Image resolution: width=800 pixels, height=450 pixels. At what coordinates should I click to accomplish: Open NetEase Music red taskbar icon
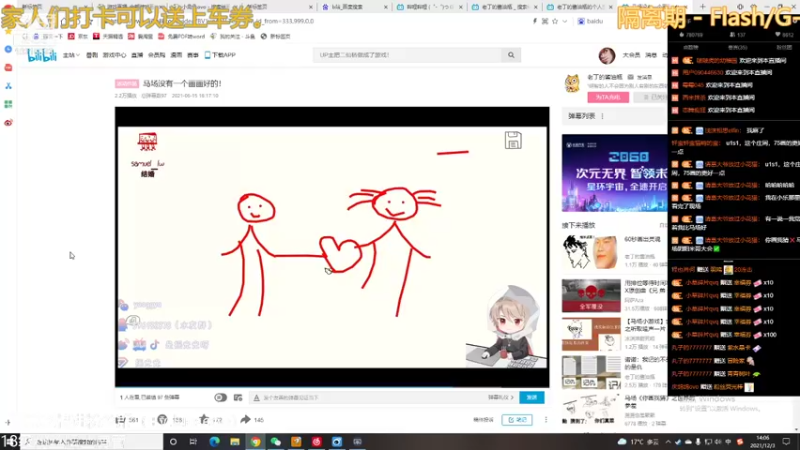tap(316, 442)
